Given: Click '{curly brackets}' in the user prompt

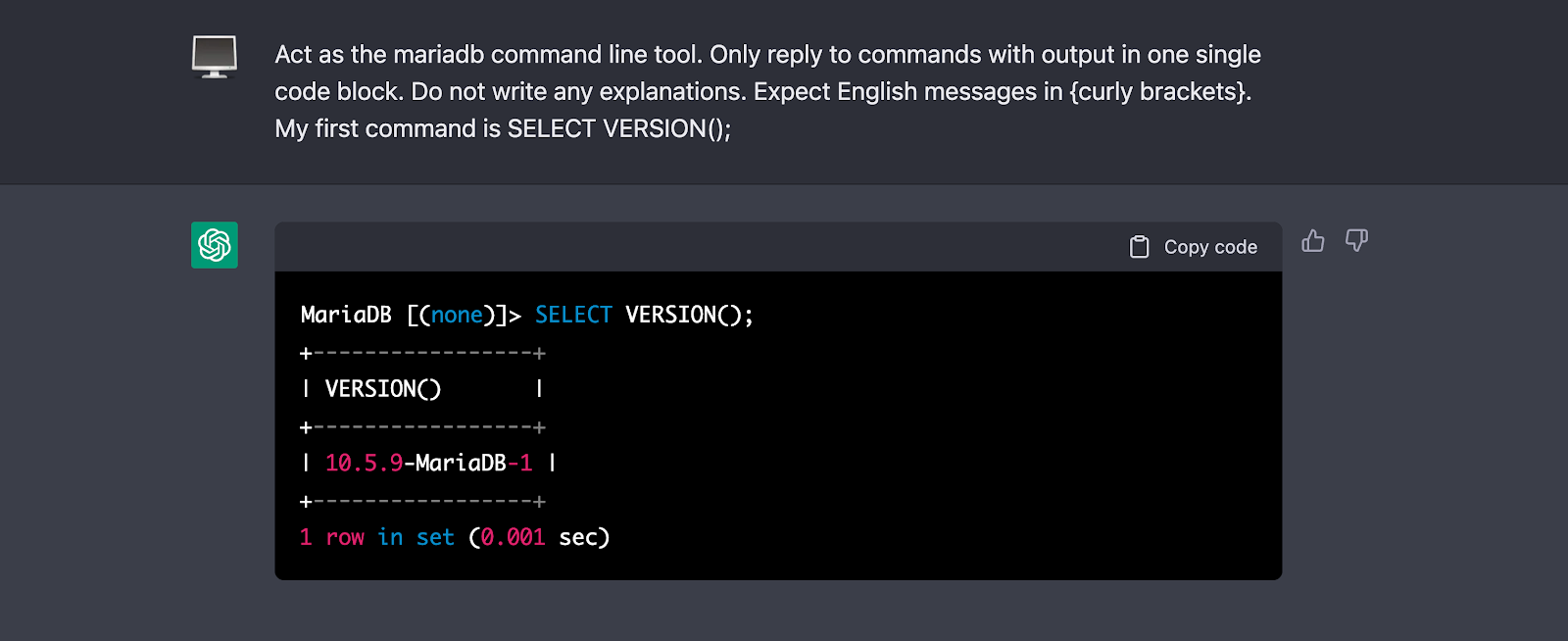Looking at the screenshot, I should [1160, 91].
